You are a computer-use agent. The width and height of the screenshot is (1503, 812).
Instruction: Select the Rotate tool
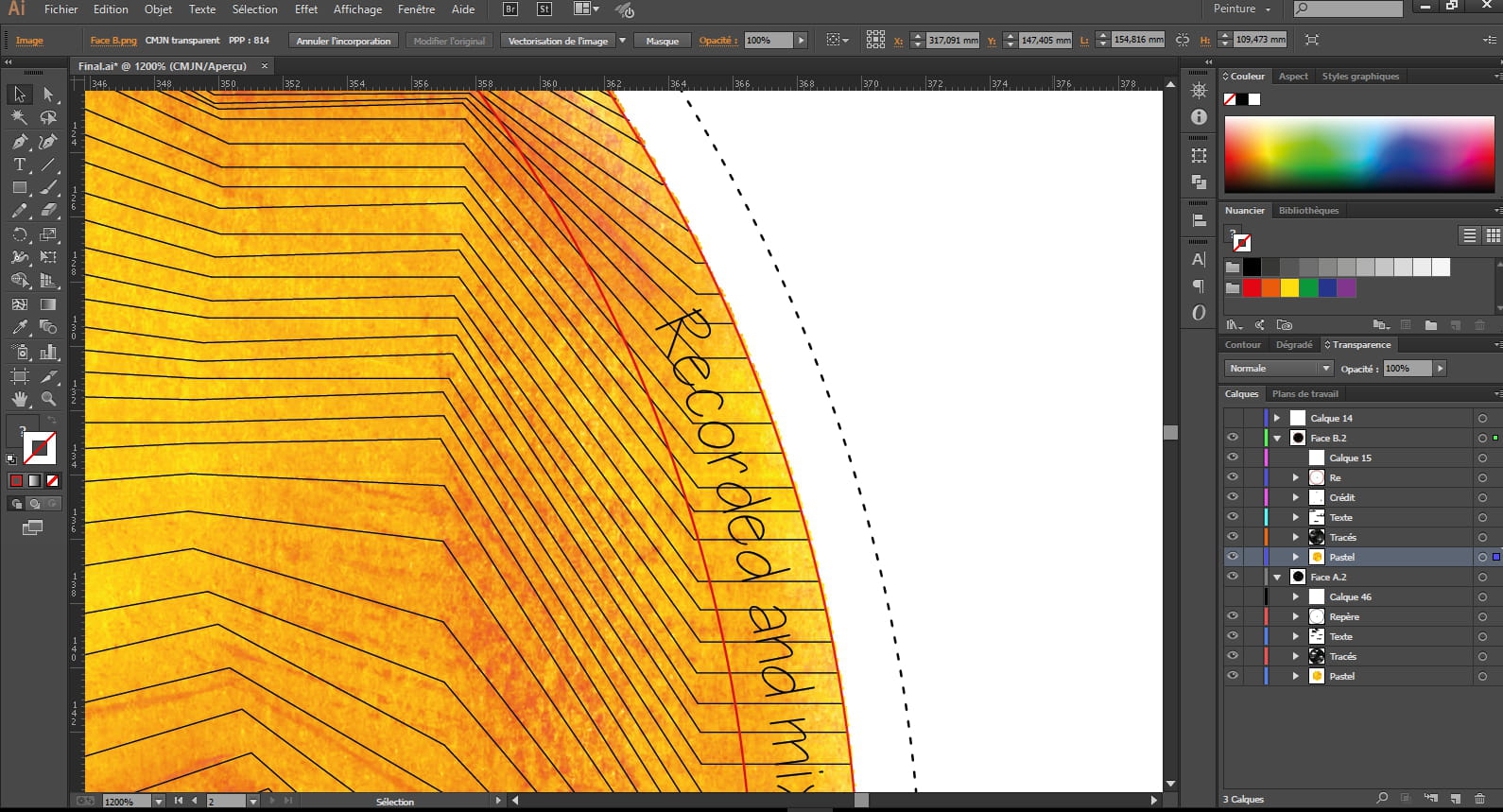tap(20, 233)
